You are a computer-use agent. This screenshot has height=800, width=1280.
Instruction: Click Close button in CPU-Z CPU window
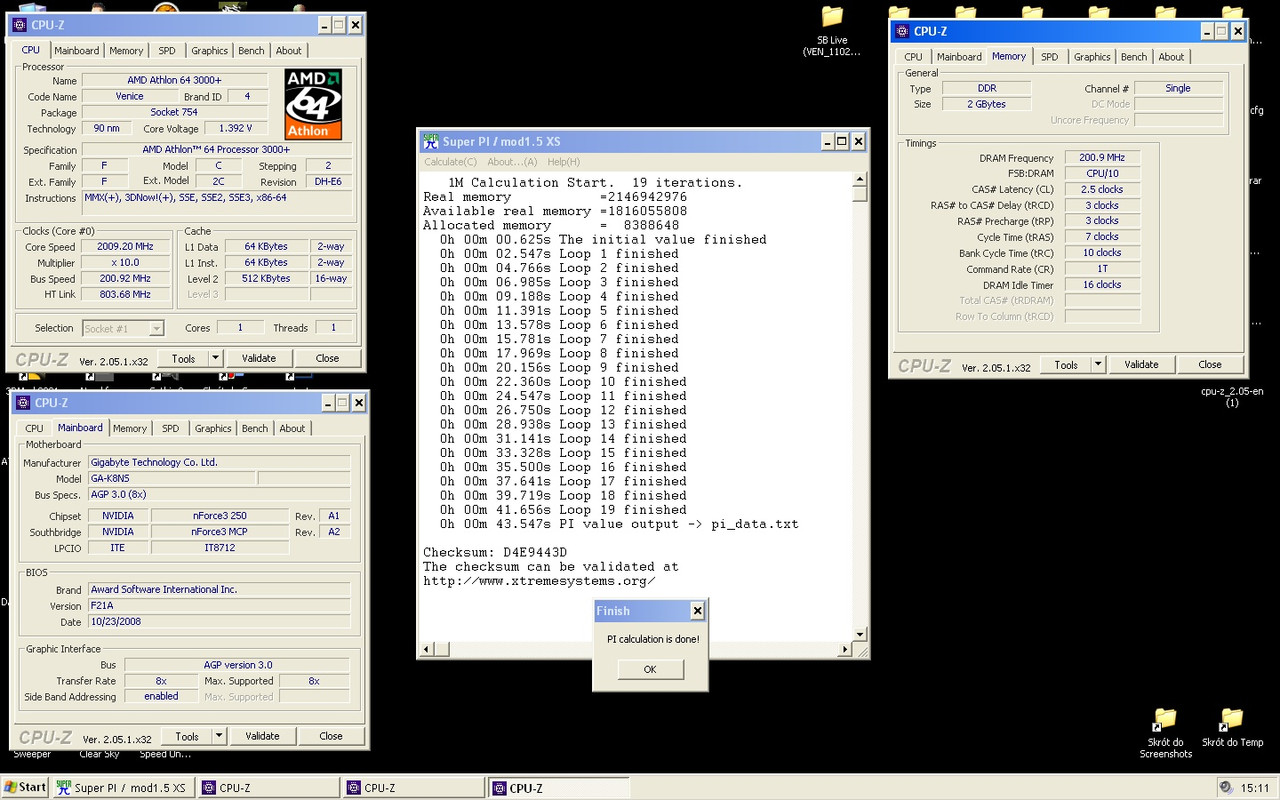click(327, 358)
